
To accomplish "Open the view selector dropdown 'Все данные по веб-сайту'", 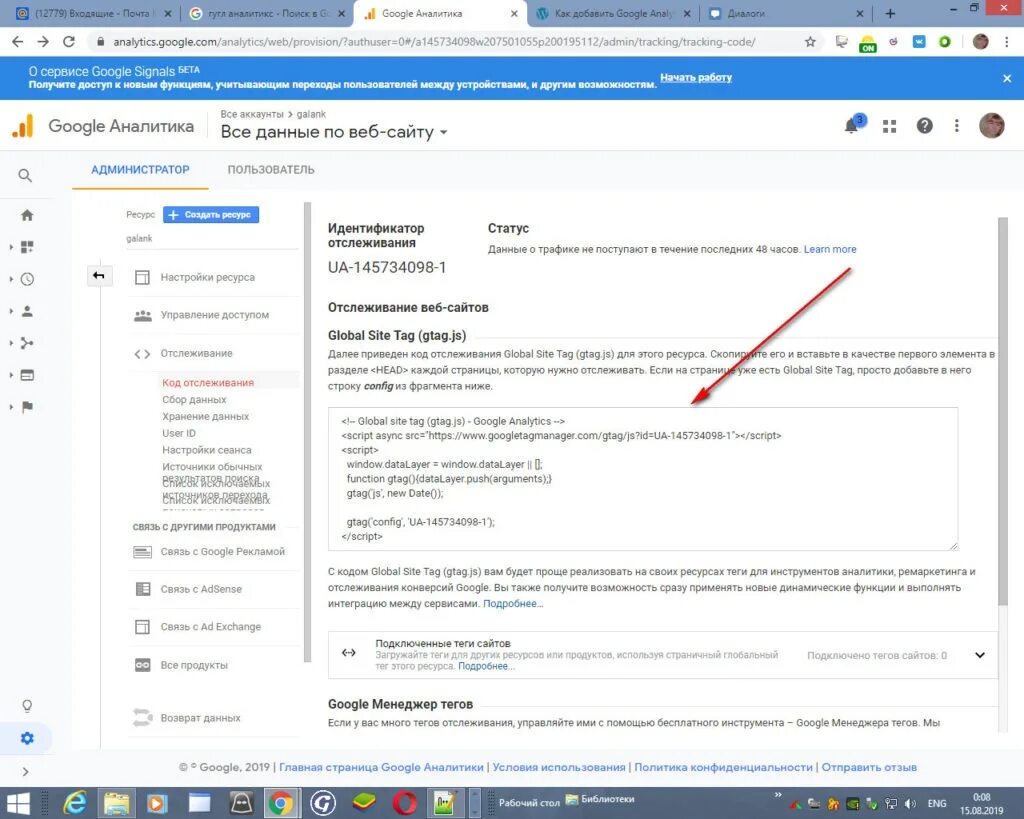I will [334, 132].
